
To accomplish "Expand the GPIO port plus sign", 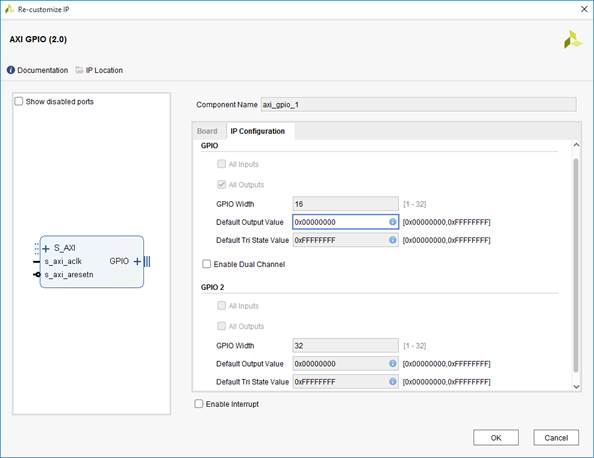I will 137,261.
